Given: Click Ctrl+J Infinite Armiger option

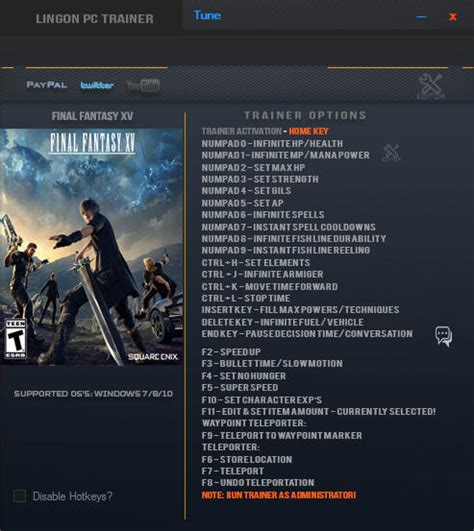Looking at the screenshot, I should point(262,274).
